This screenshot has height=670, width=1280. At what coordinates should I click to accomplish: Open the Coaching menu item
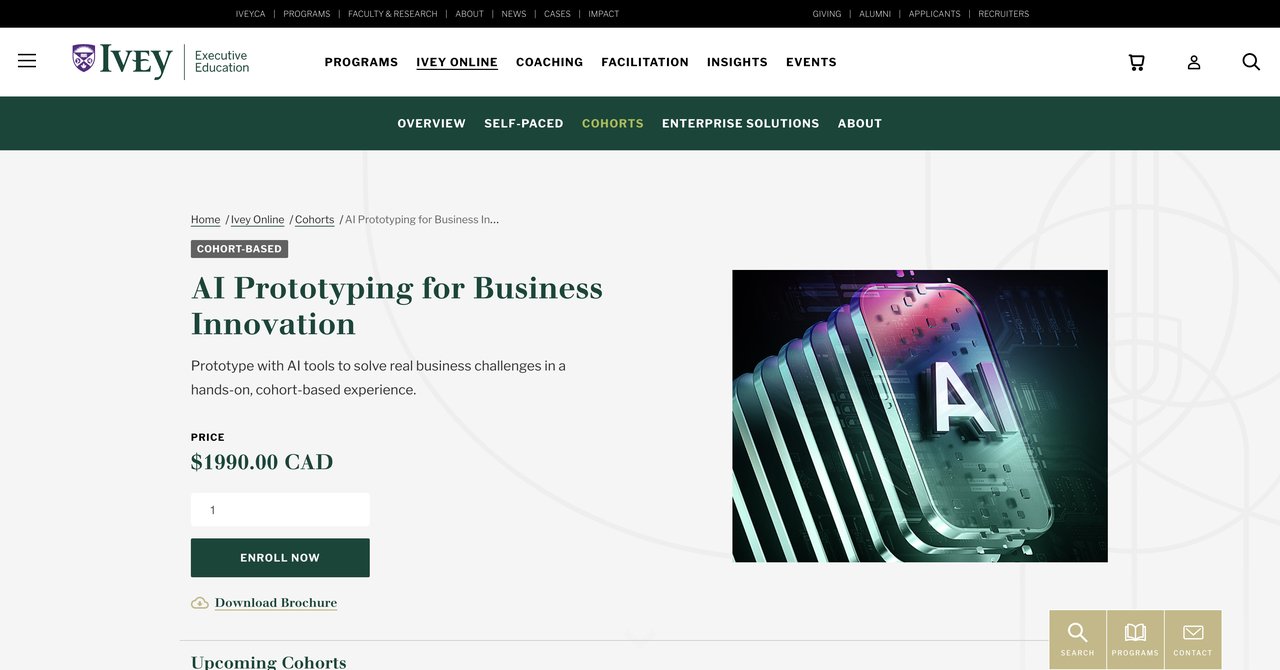[549, 62]
